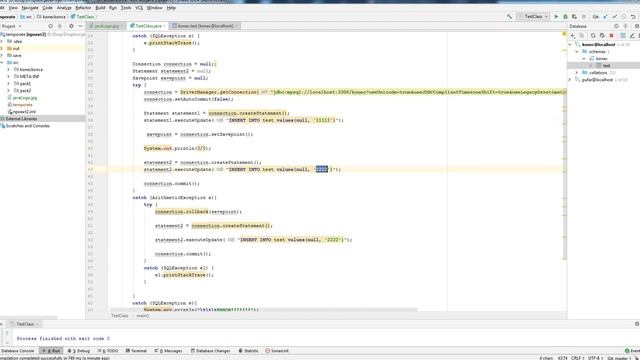This screenshot has height=360, width=640.
Task: Click the build project hammer icon
Action: tap(509, 17)
